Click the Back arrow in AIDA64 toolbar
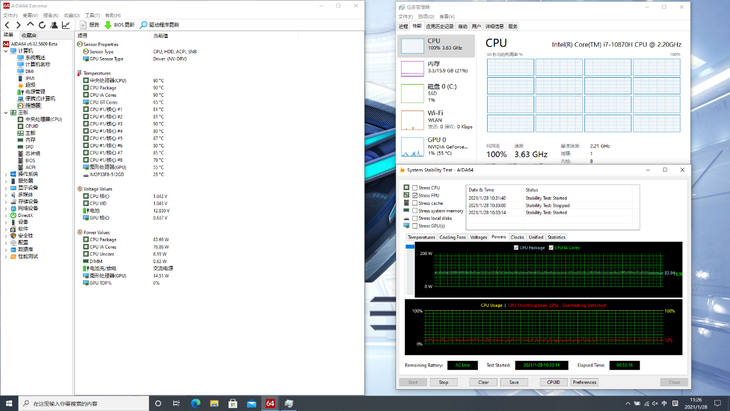The height and width of the screenshot is (411, 730). click(x=7, y=25)
